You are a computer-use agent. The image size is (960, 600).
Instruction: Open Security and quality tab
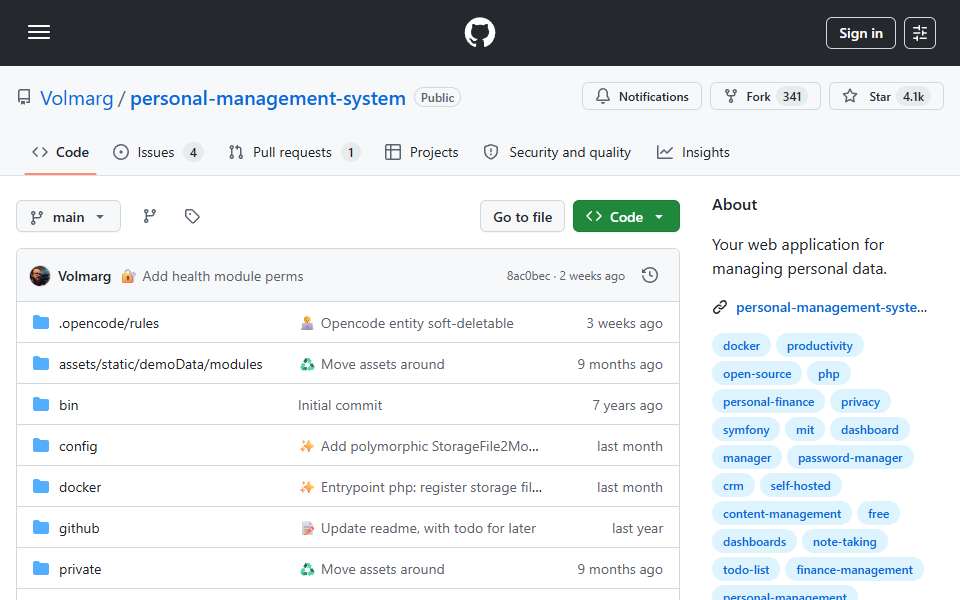coord(557,152)
